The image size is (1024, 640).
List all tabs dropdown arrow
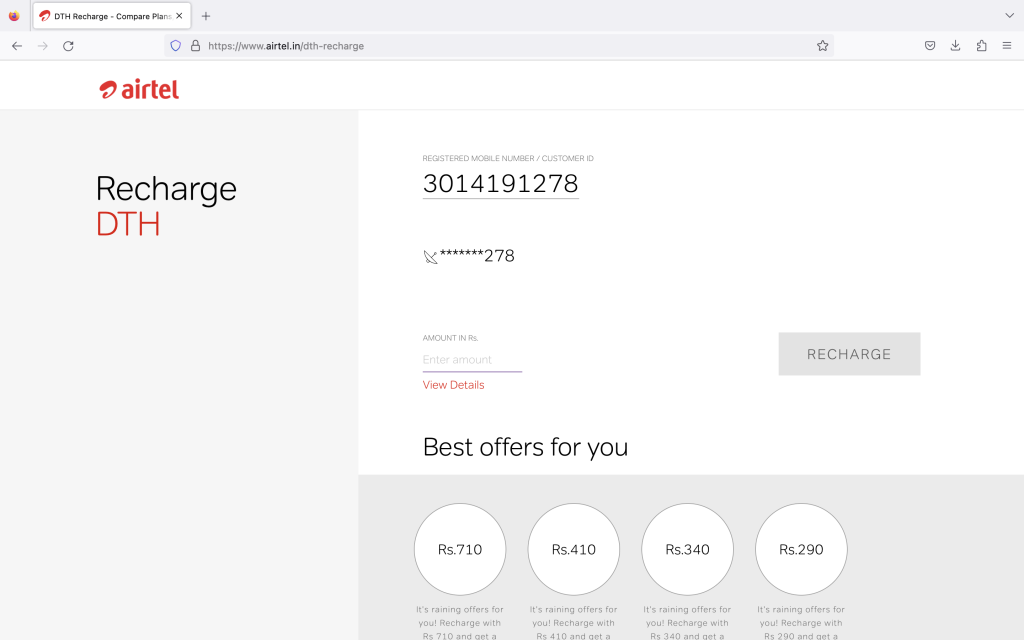tap(1009, 16)
